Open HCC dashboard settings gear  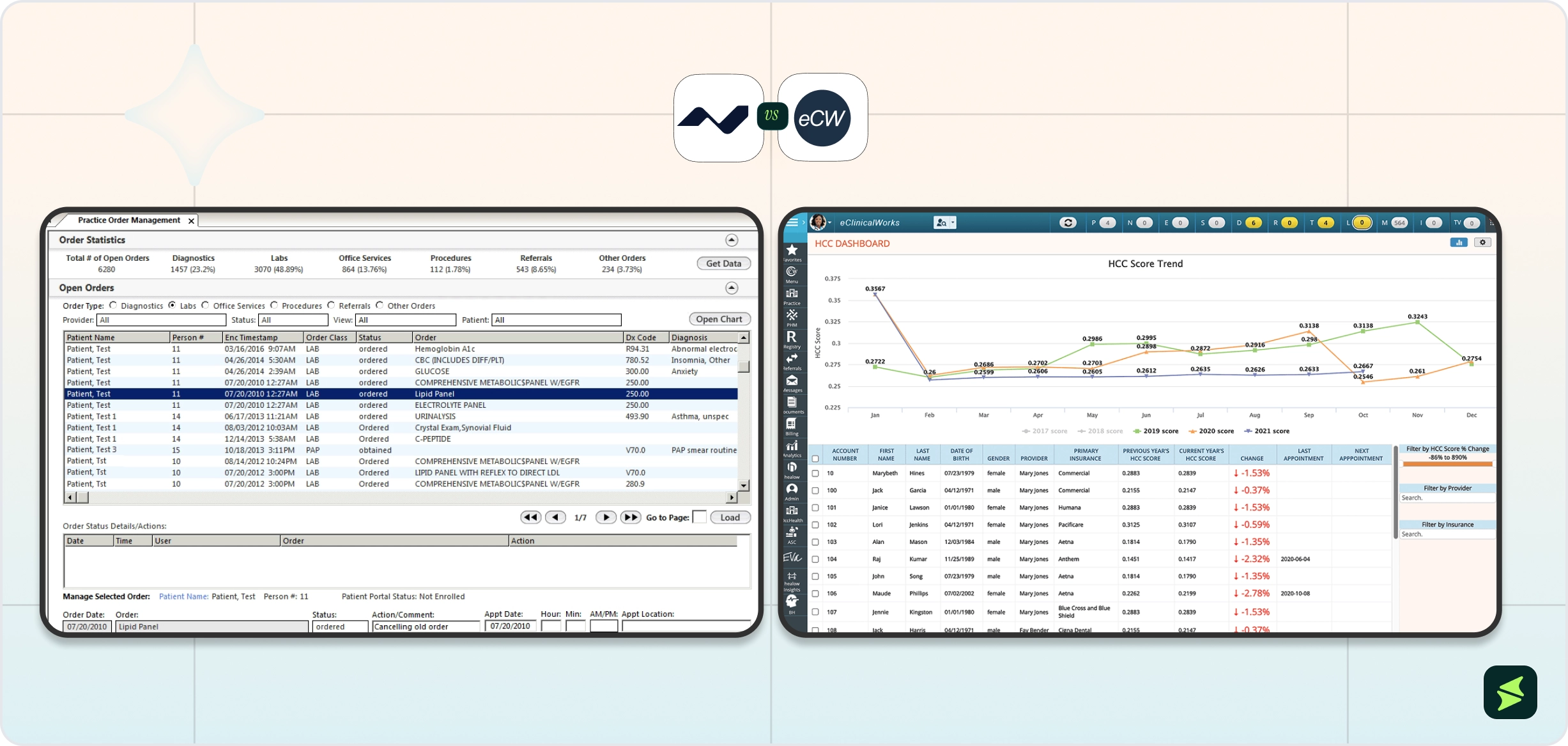[1483, 242]
